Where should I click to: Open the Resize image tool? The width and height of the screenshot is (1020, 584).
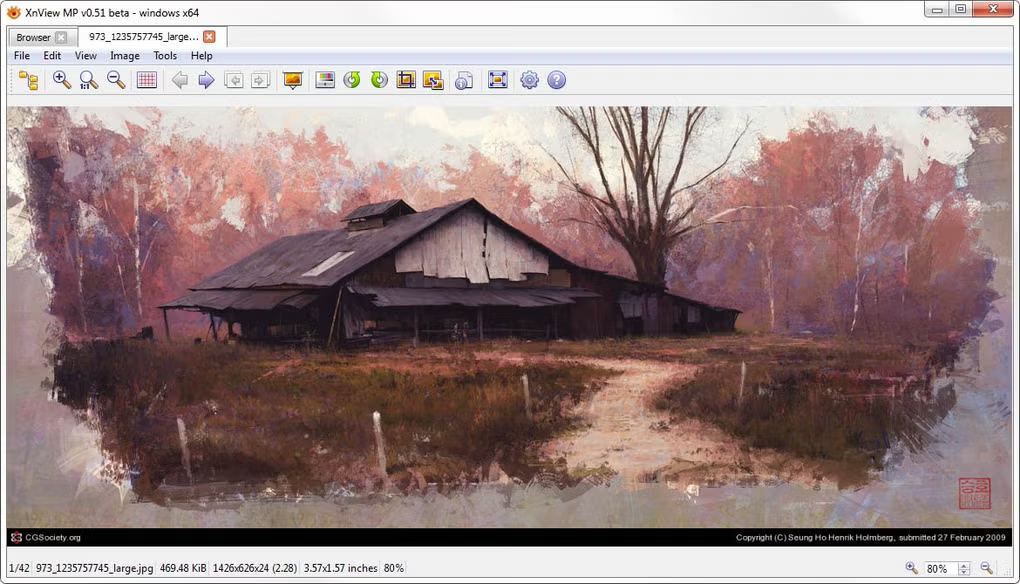[x=433, y=80]
